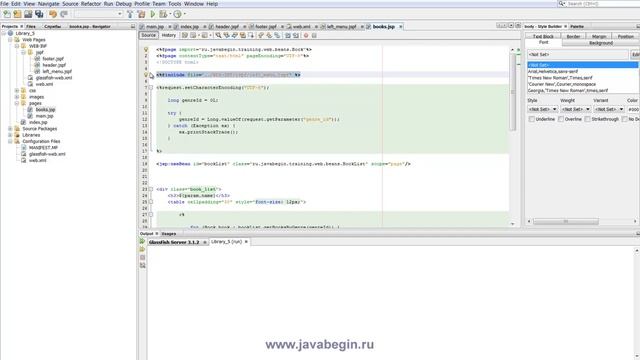The width and height of the screenshot is (640, 360).
Task: Click the editor Last Edit icon
Action: pyautogui.click(x=185, y=36)
